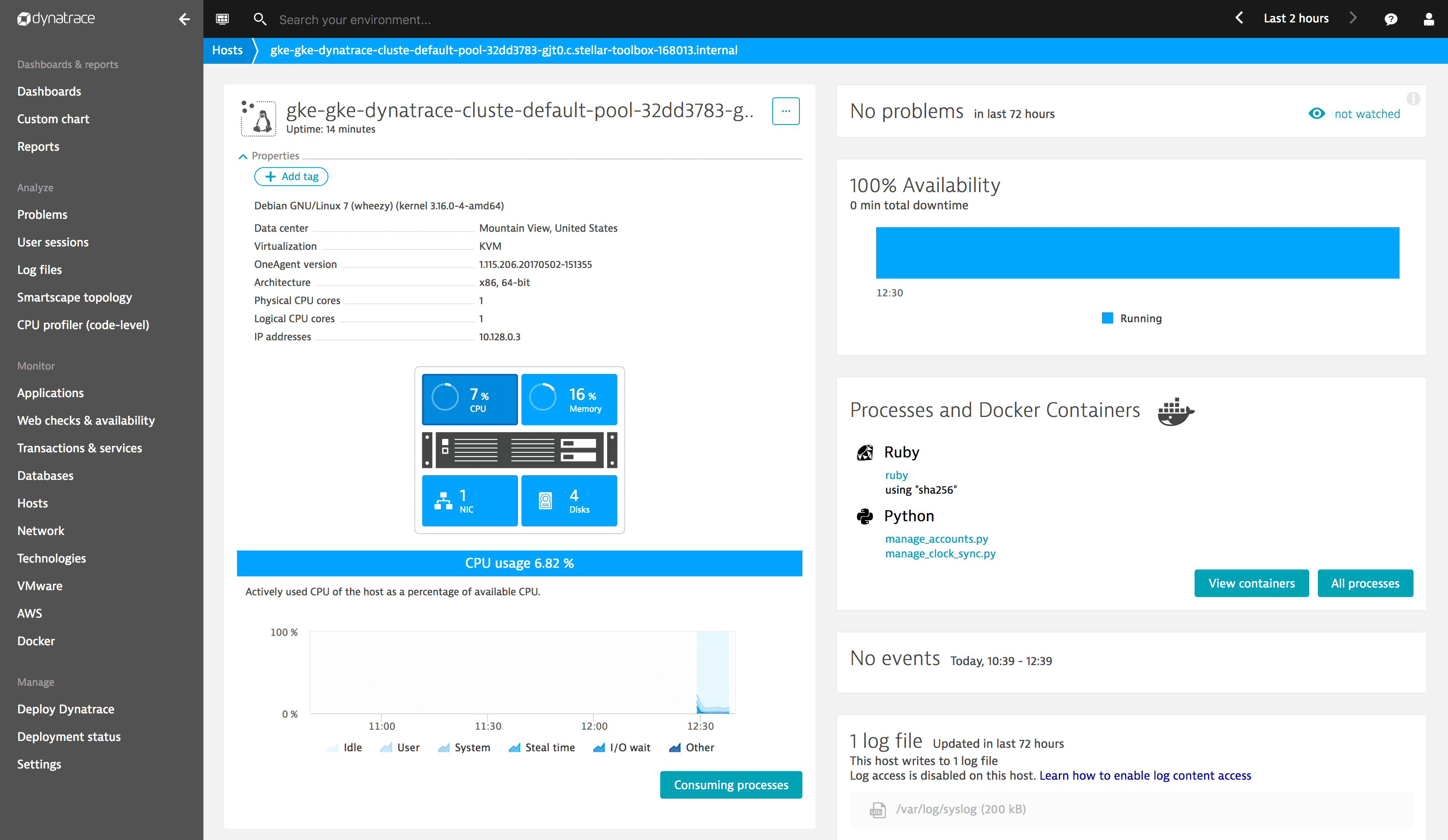Open Reports in sidebar
This screenshot has height=840, width=1448.
click(38, 146)
